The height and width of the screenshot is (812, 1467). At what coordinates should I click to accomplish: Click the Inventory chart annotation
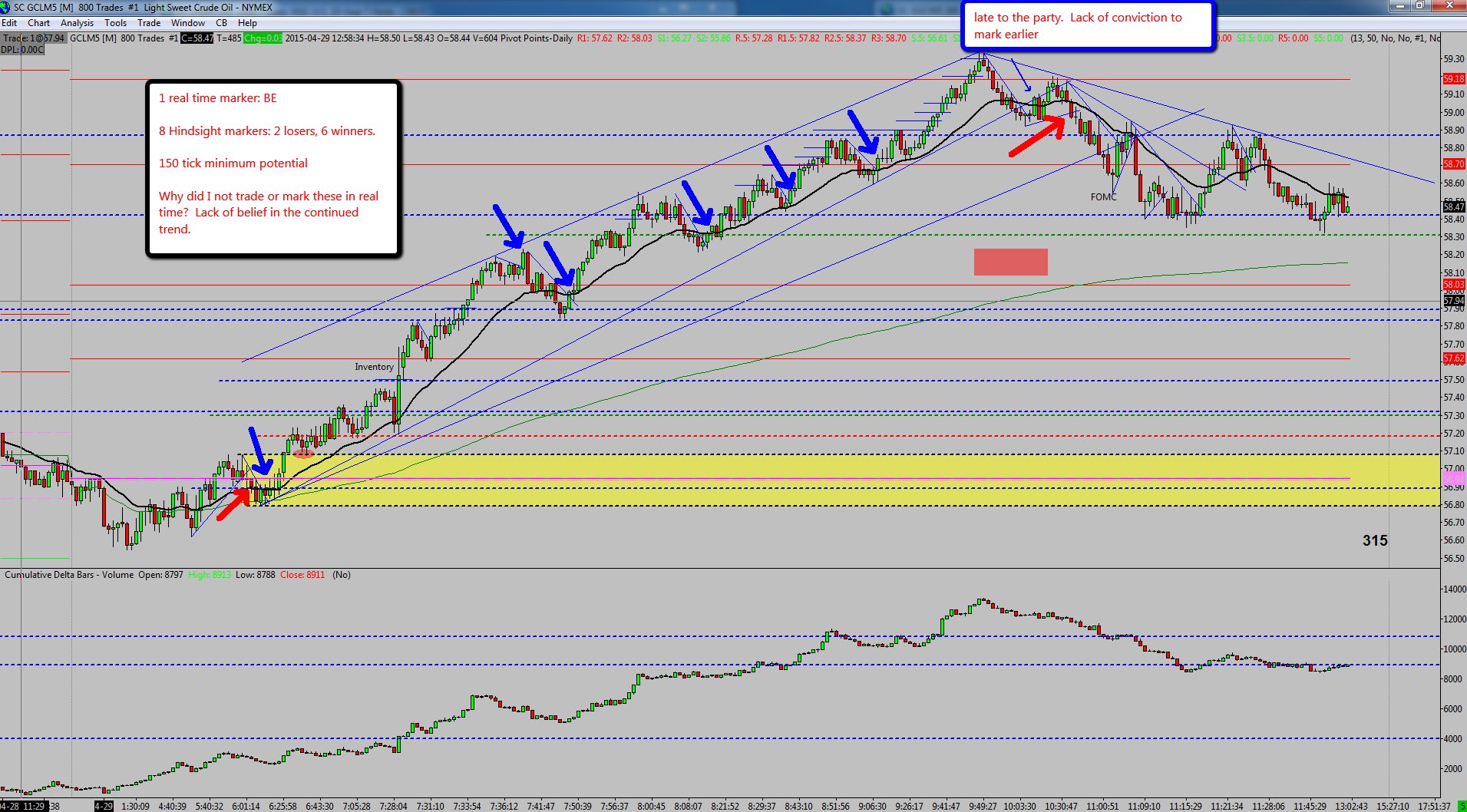[374, 367]
